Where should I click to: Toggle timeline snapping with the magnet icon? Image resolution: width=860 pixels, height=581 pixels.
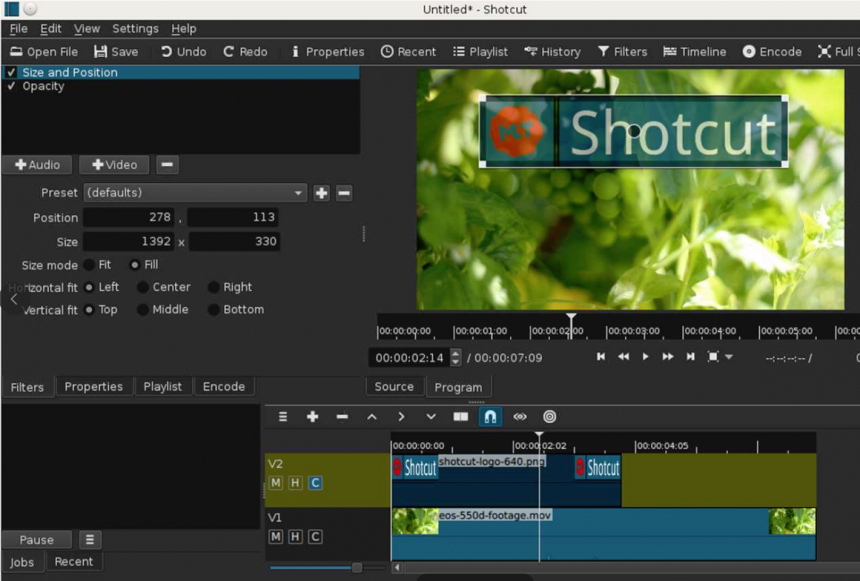point(490,417)
